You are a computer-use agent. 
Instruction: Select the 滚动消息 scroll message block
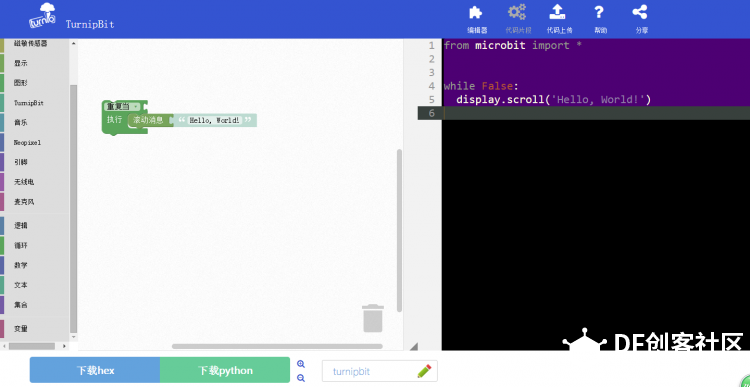148,121
